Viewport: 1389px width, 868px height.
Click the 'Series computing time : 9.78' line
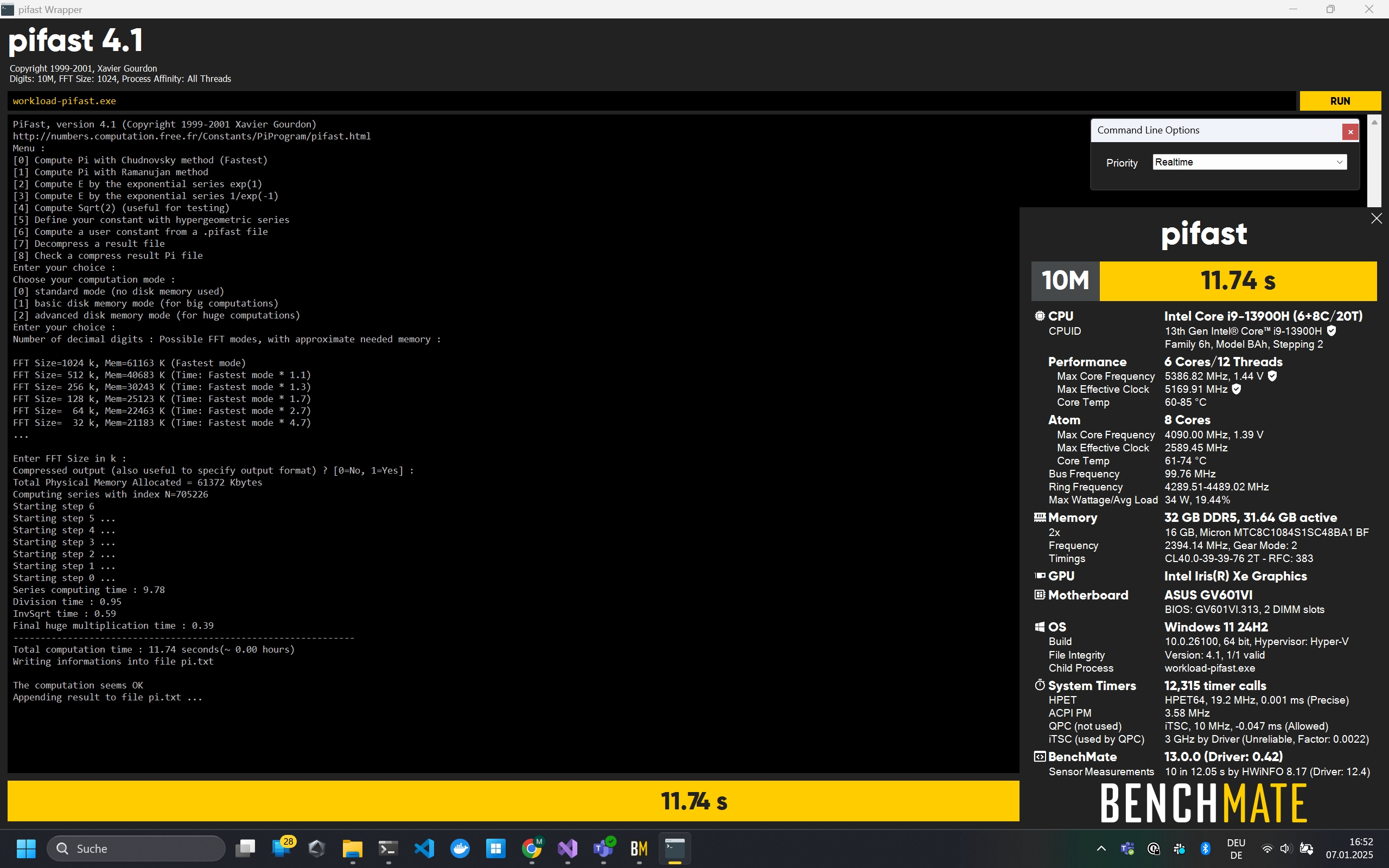pos(89,590)
